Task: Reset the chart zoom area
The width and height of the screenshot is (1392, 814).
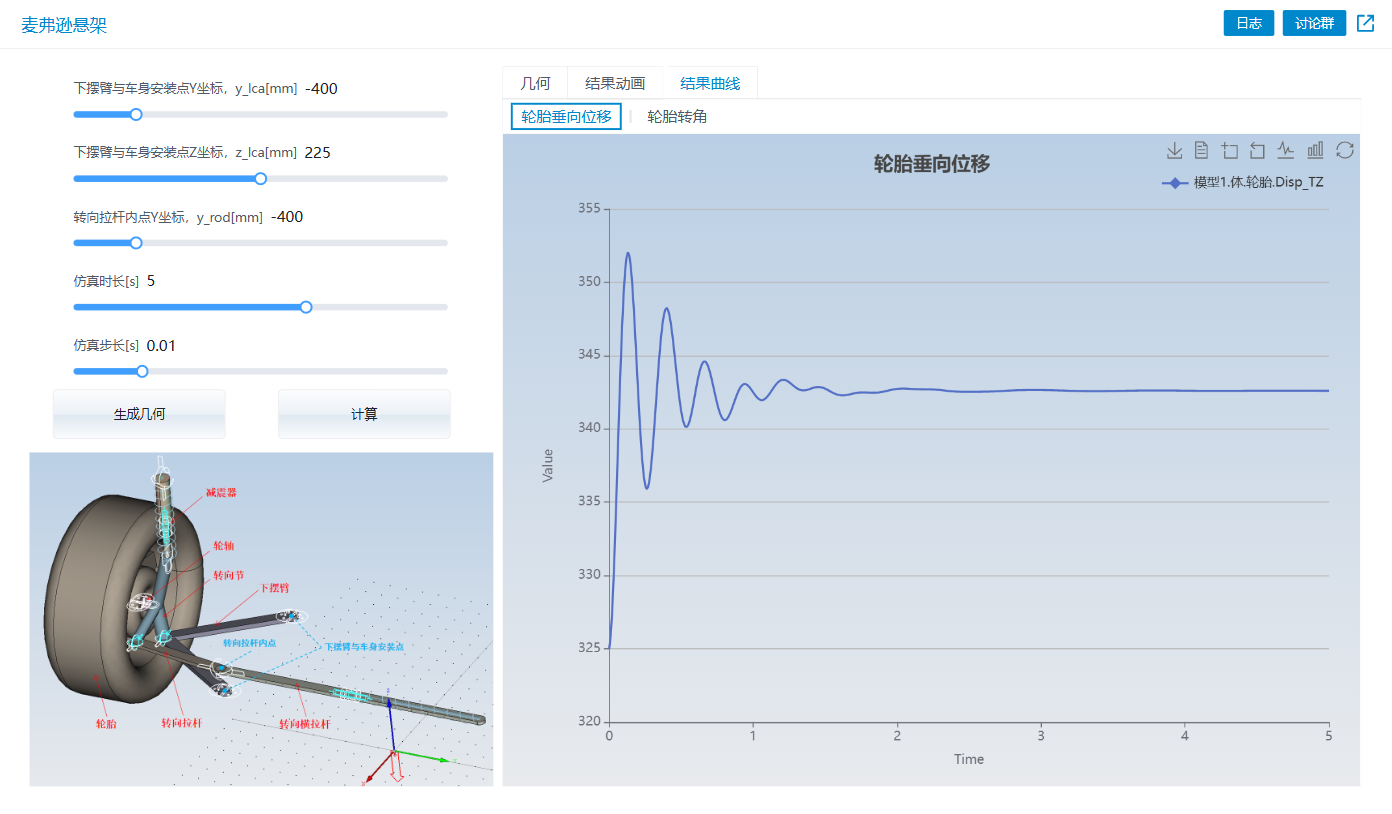Action: (1258, 150)
